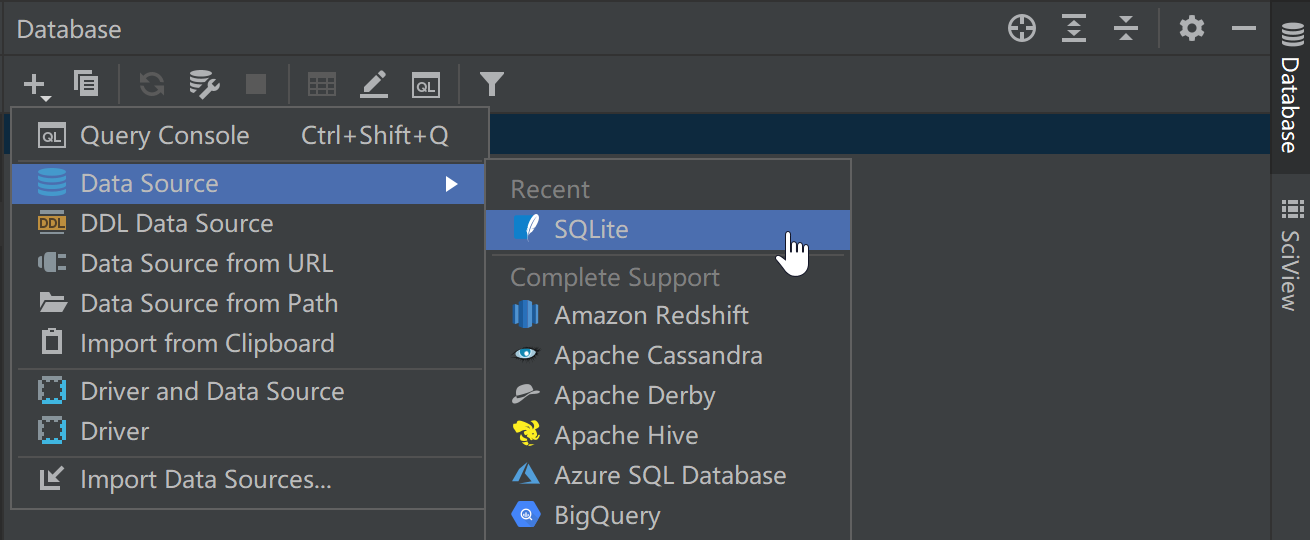Select Amazon Redshift data source

pyautogui.click(x=651, y=316)
